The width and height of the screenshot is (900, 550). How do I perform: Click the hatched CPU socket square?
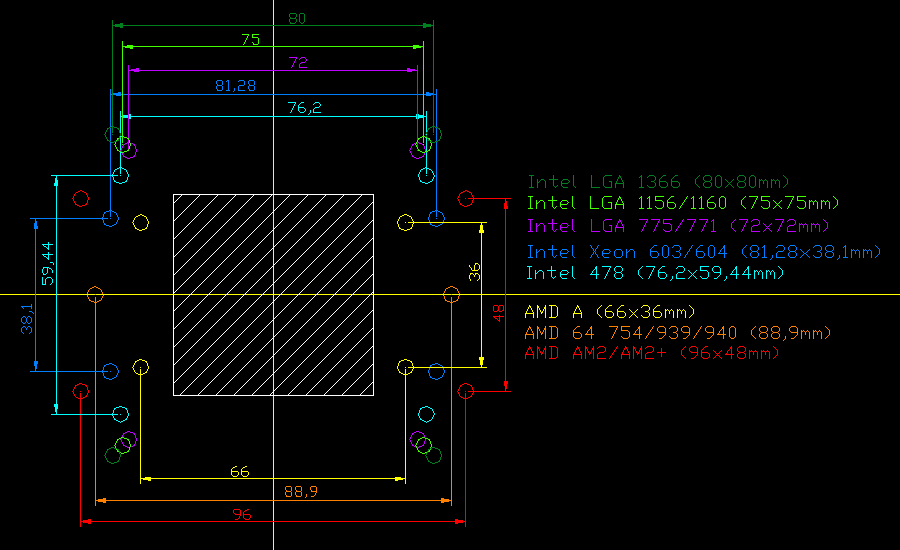[273, 295]
